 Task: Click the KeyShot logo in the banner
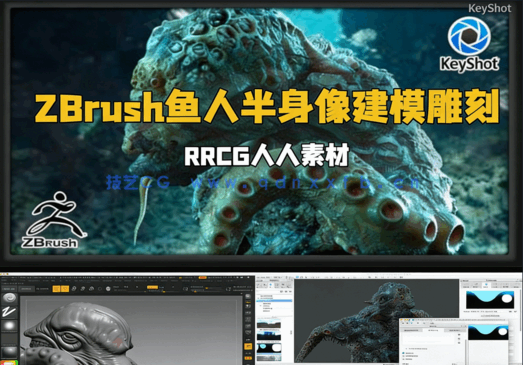pyautogui.click(x=469, y=44)
